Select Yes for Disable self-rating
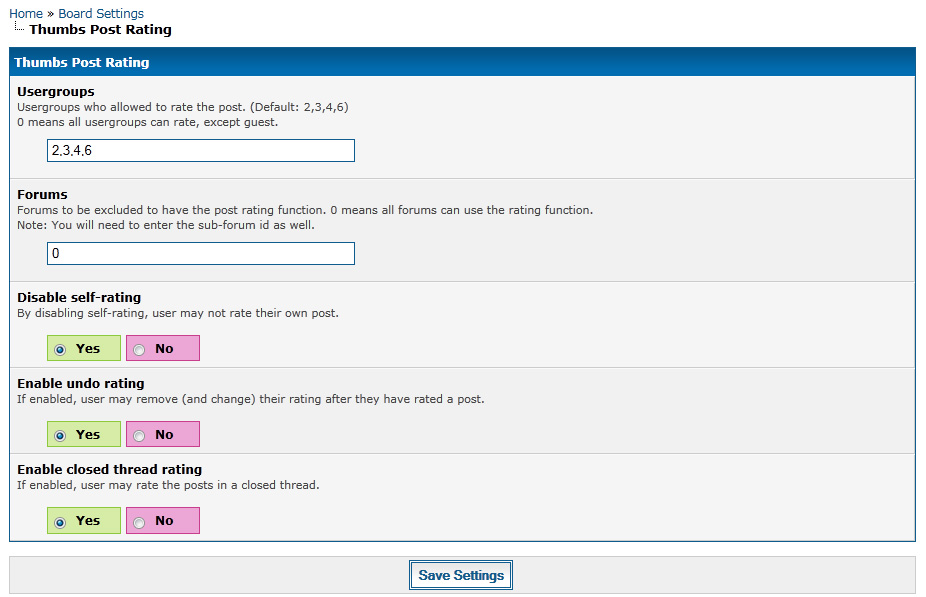Screen dimensions: 926x597 pyautogui.click(x=61, y=349)
